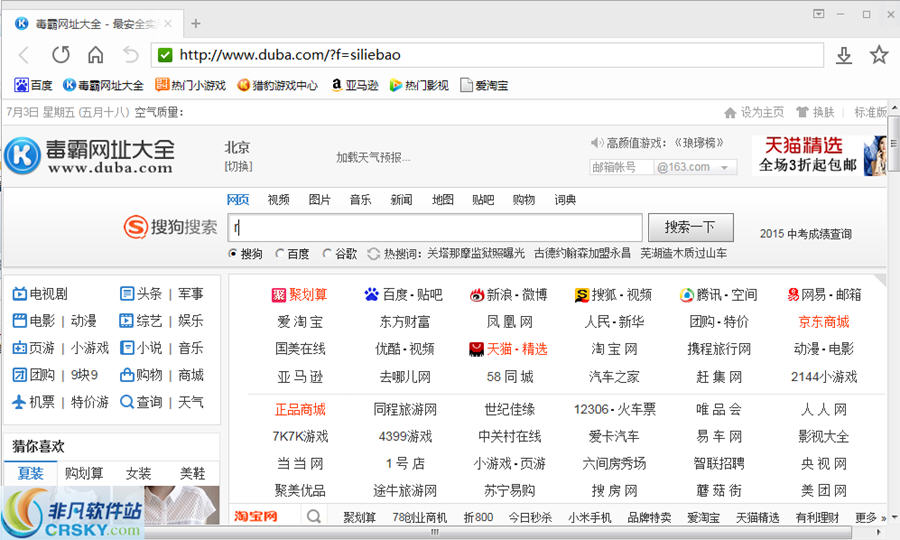This screenshot has width=900, height=540.
Task: Open the 天猫精选 banner ad
Action: pyautogui.click(x=819, y=156)
